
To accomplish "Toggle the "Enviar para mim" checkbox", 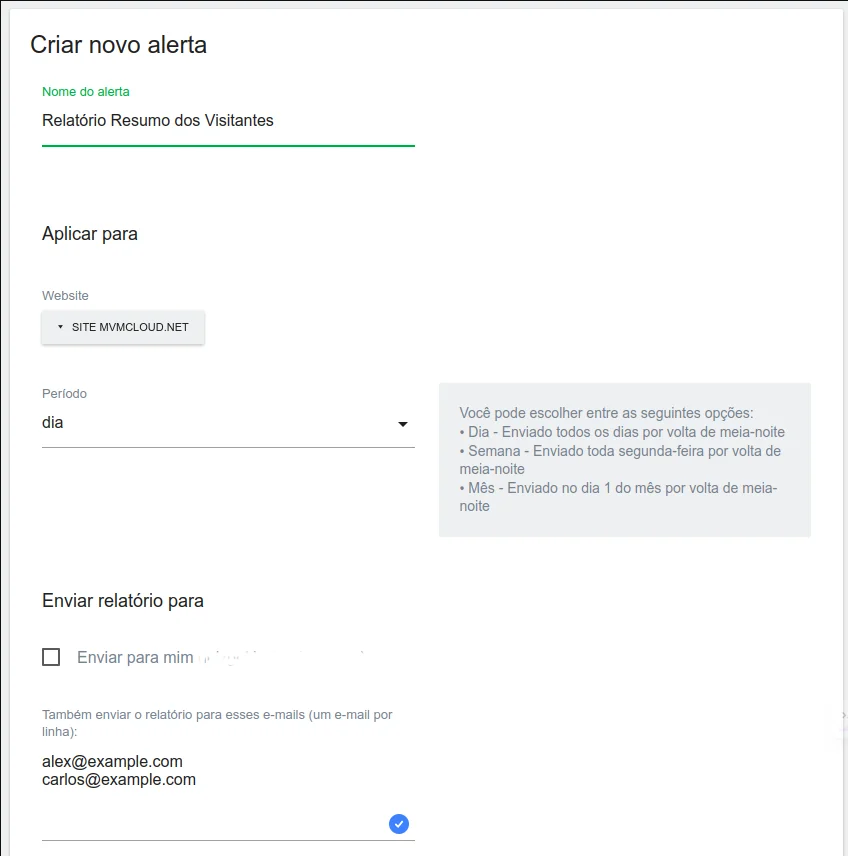I will pos(51,657).
